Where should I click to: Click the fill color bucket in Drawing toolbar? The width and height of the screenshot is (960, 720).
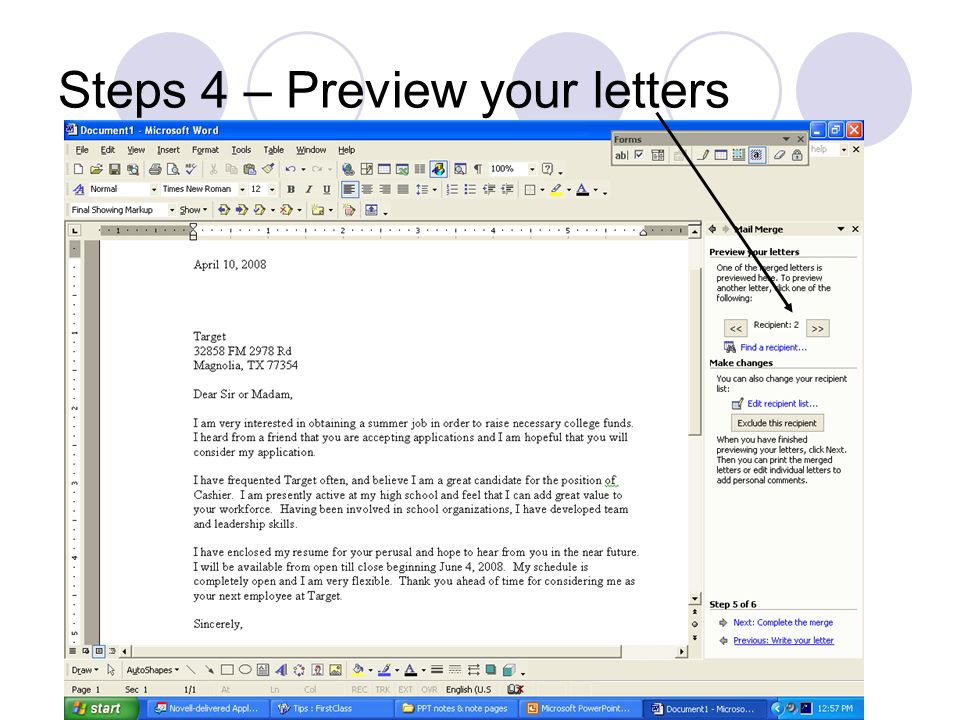(x=358, y=670)
